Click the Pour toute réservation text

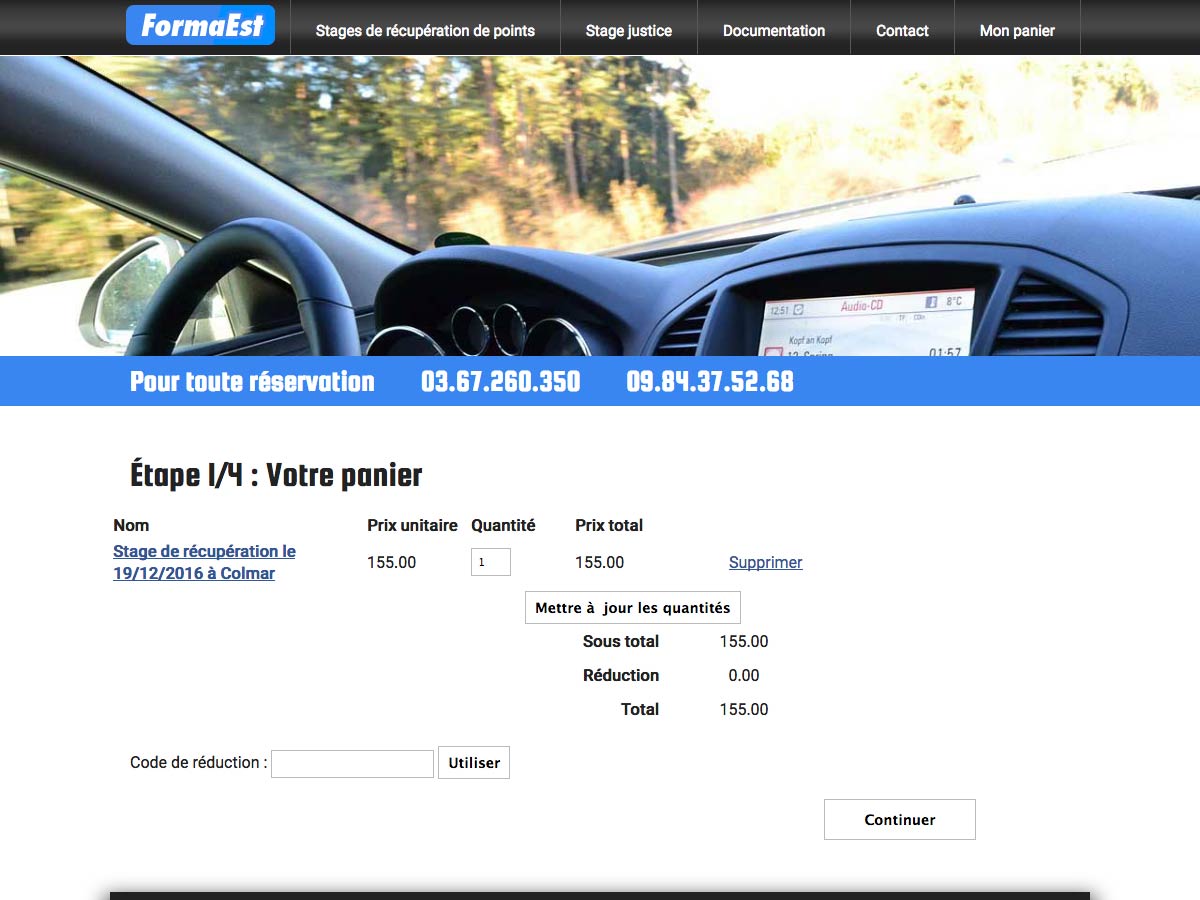click(x=252, y=381)
